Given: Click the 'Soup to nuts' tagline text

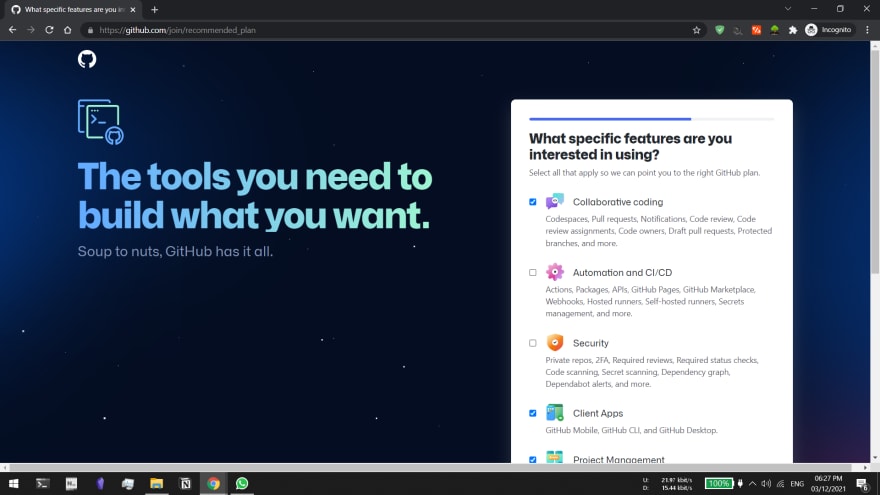Looking at the screenshot, I should [x=175, y=251].
